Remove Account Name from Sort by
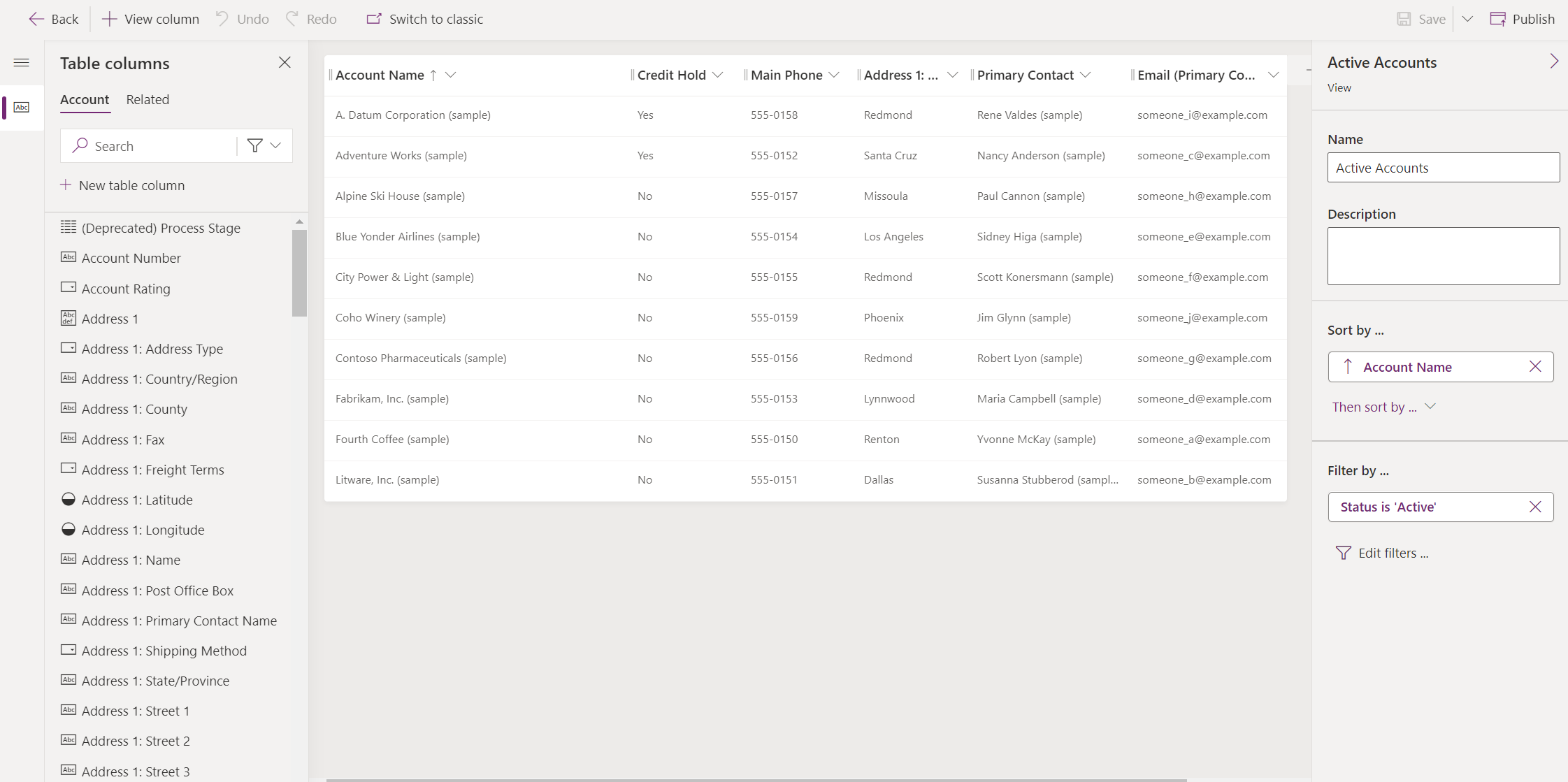Screen dimensions: 1568x782 click(x=1536, y=366)
